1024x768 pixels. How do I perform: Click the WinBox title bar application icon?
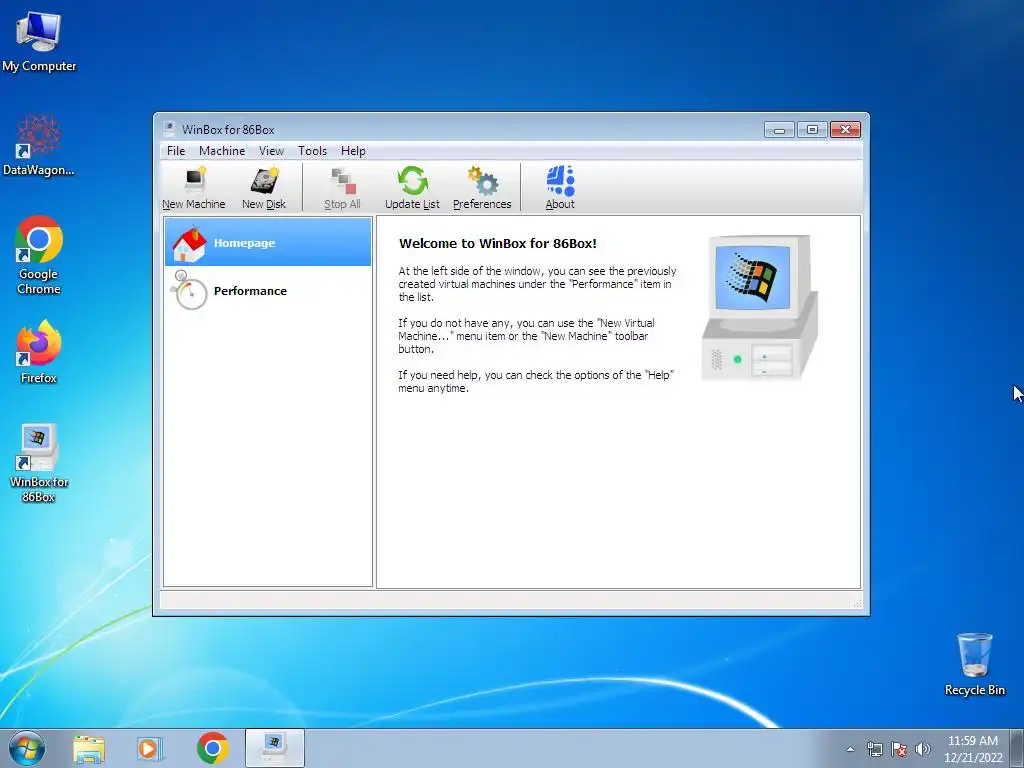tap(169, 129)
